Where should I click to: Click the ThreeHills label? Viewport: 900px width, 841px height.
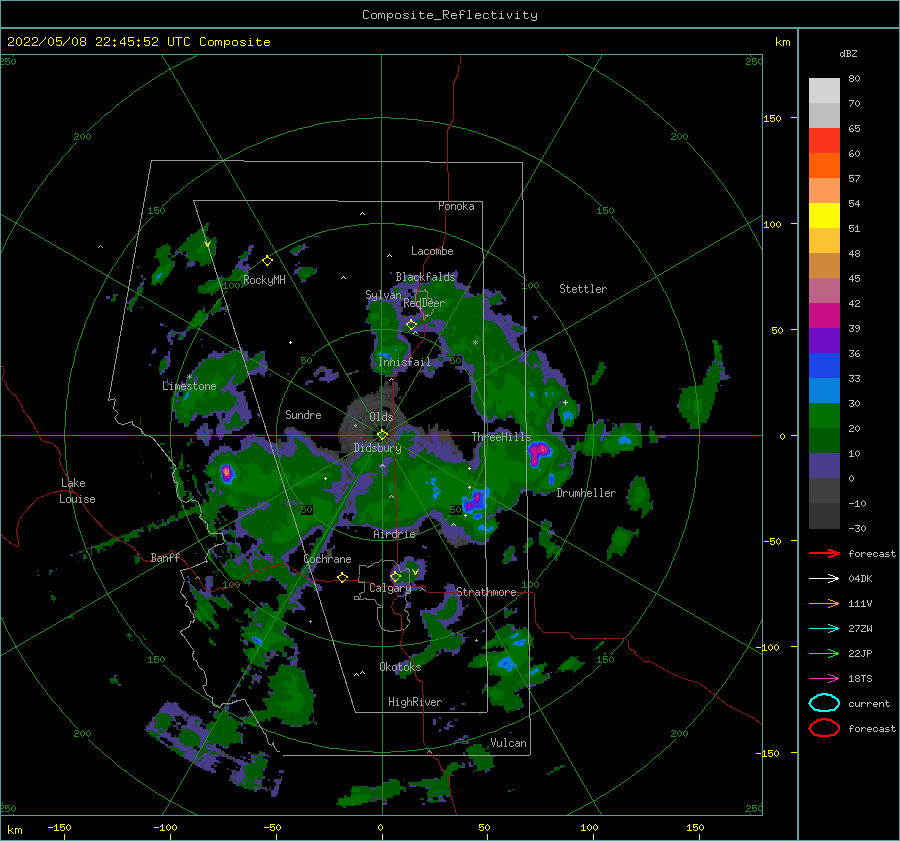tap(502, 437)
